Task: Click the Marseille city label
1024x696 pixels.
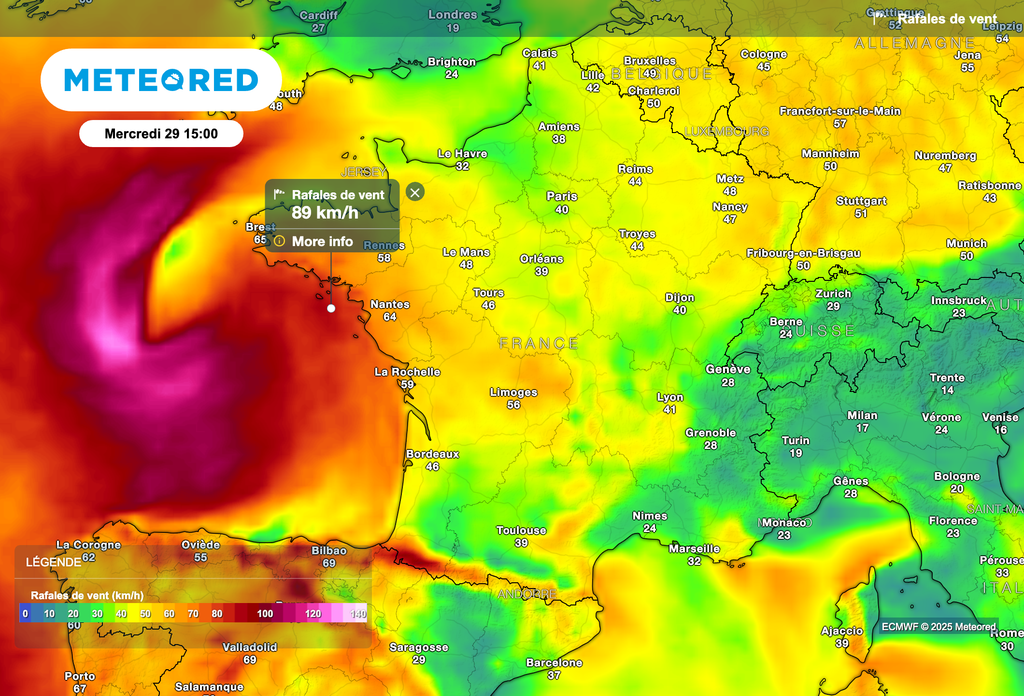Action: pyautogui.click(x=694, y=548)
